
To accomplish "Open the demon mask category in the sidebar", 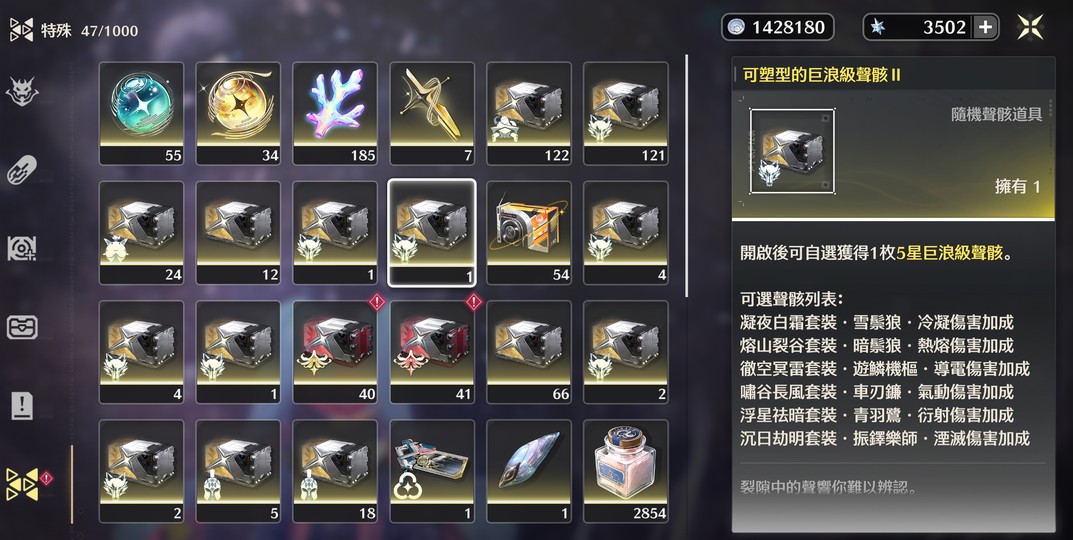I will [22, 91].
